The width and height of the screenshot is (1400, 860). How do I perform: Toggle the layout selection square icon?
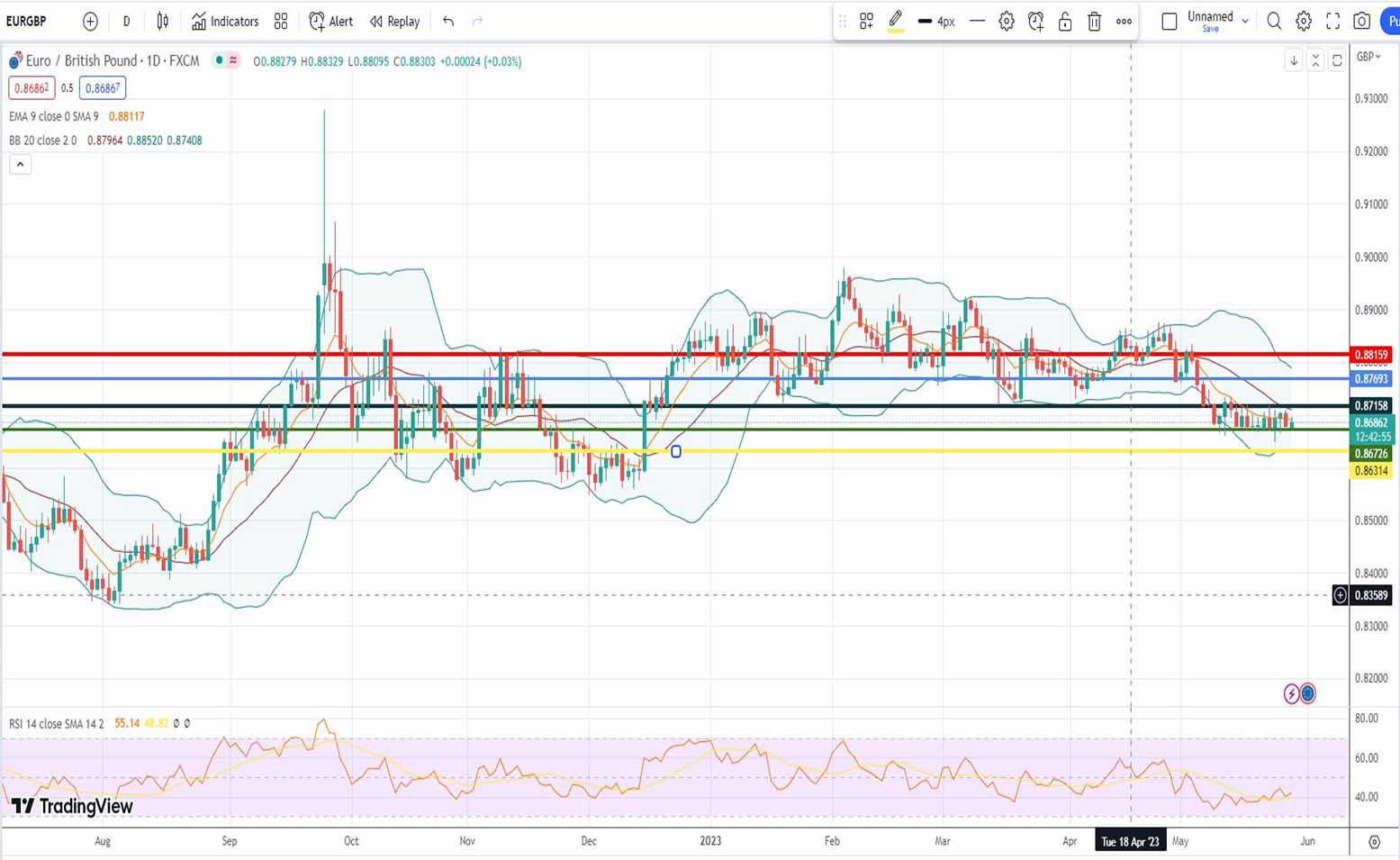pos(1169,21)
